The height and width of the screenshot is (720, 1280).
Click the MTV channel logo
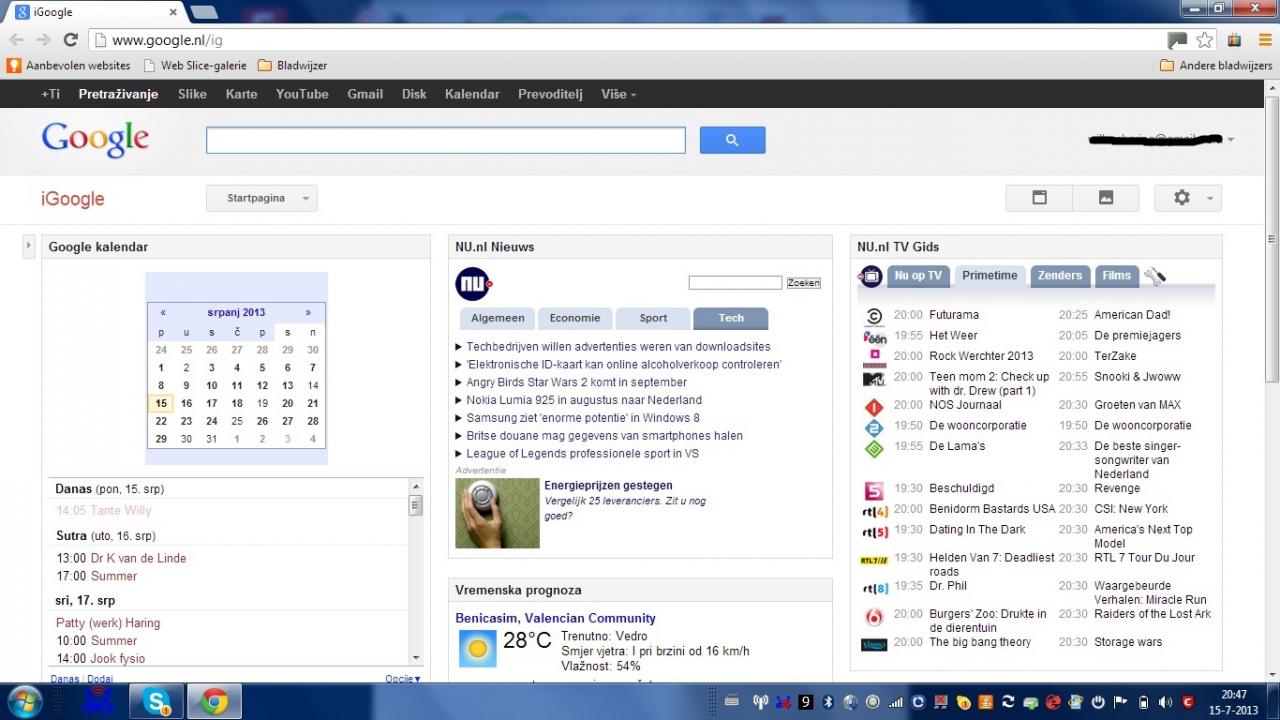click(x=874, y=378)
